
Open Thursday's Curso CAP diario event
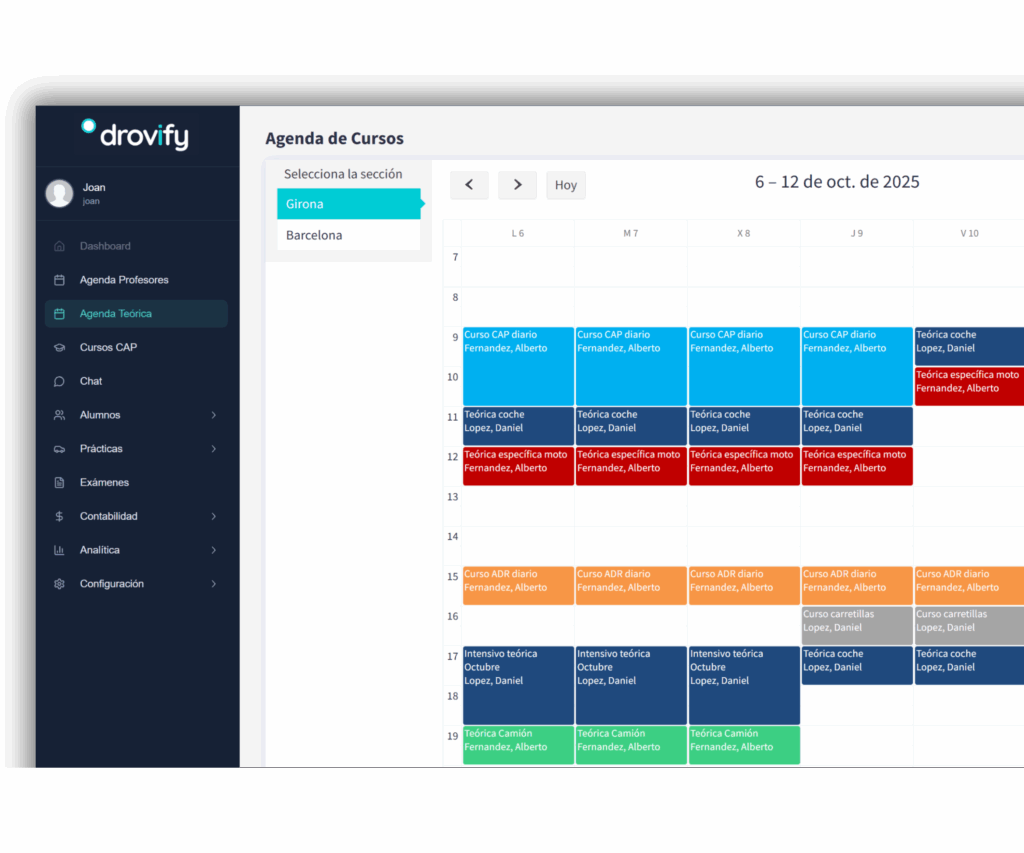click(857, 366)
